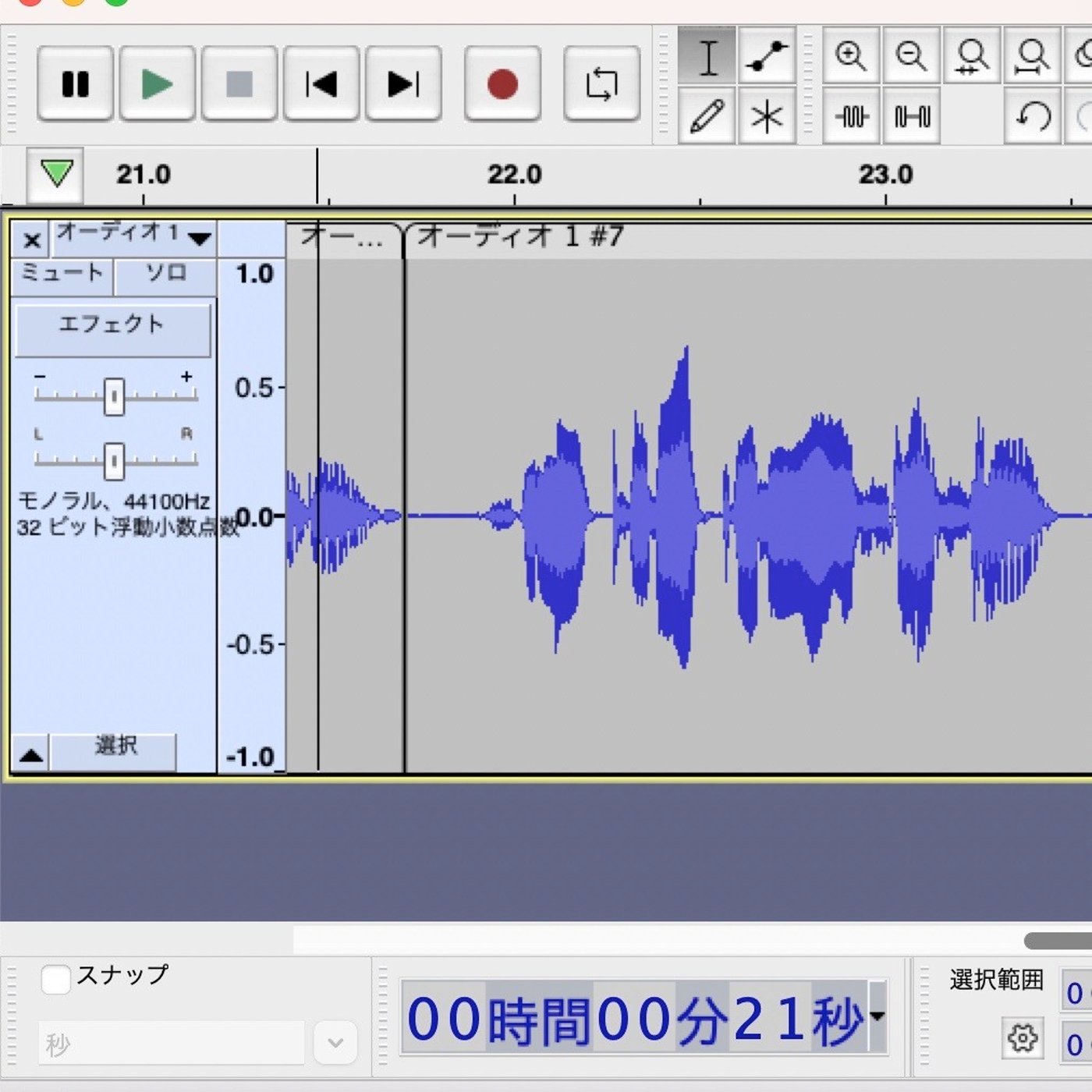Click the Pause playback button
Viewport: 1092px width, 1092px height.
pos(76,83)
